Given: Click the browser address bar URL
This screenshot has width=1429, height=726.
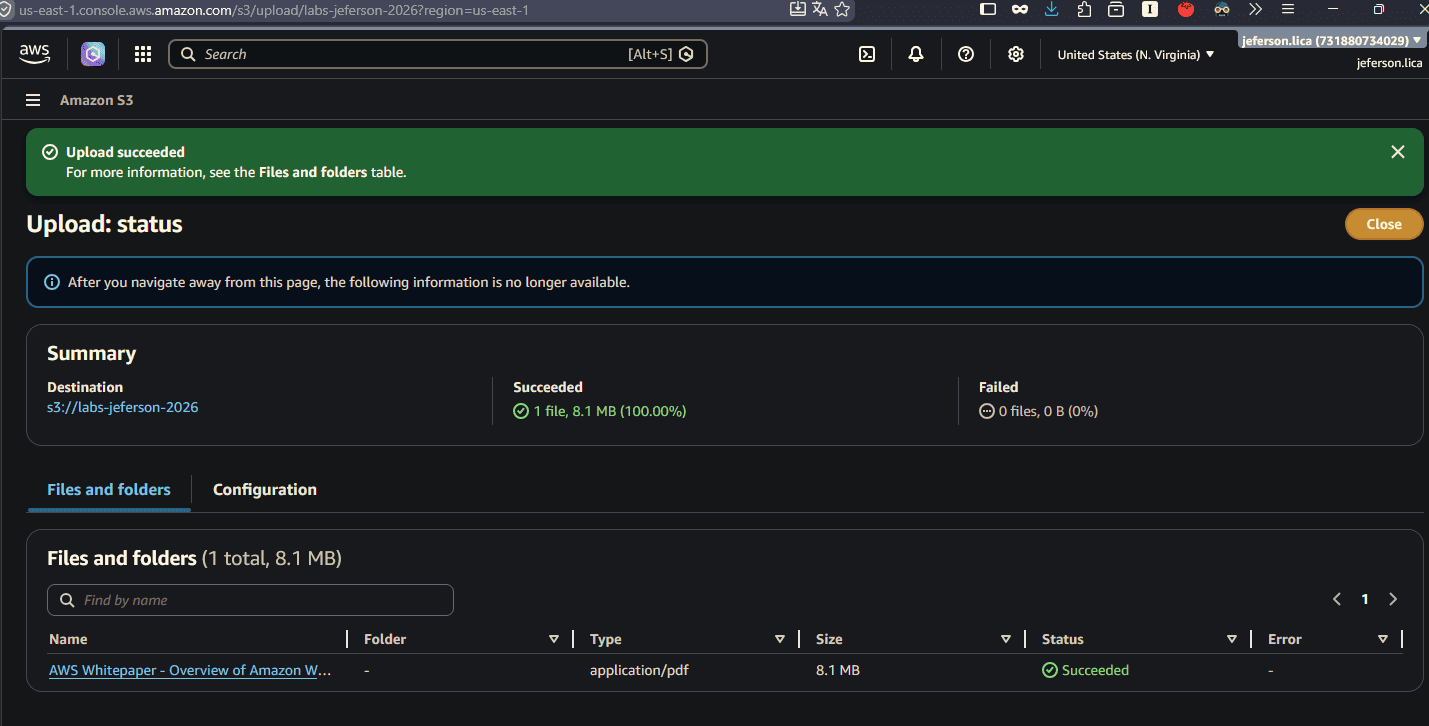Looking at the screenshot, I should [274, 10].
